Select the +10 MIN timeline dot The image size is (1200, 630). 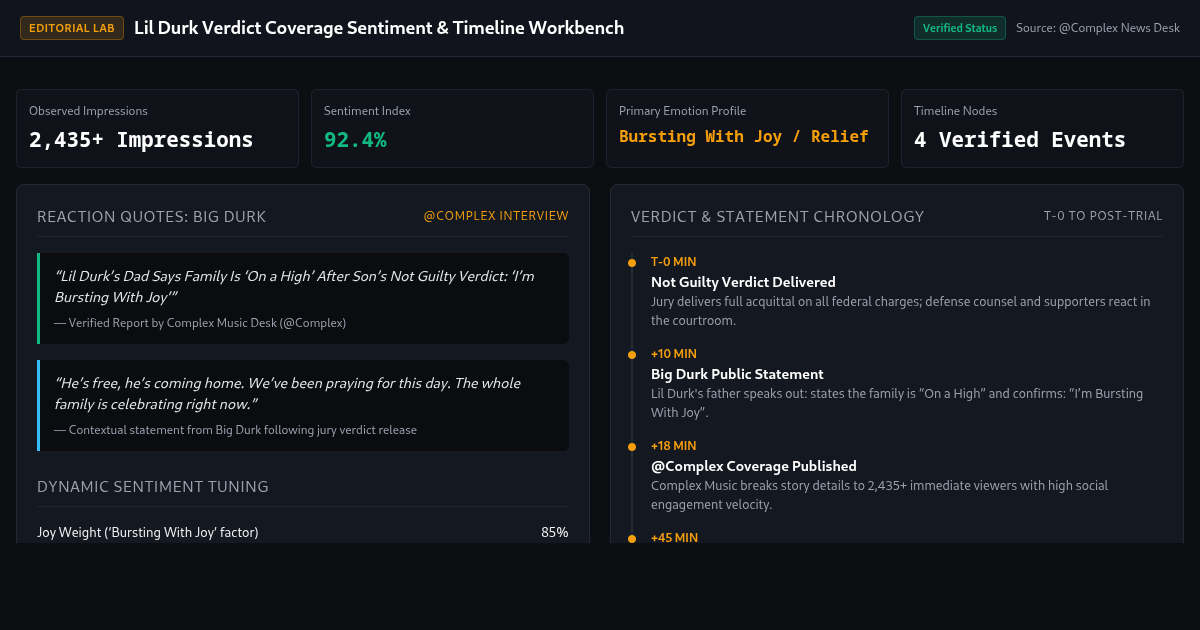pyautogui.click(x=632, y=355)
